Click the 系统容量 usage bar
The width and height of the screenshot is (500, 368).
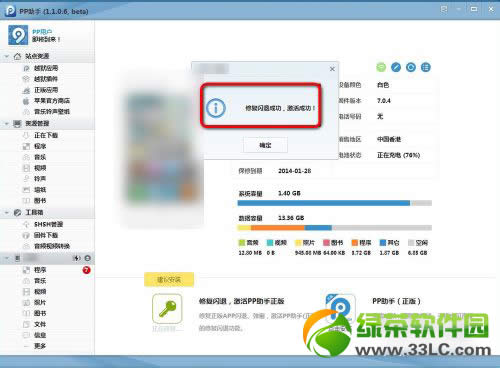(x=335, y=203)
